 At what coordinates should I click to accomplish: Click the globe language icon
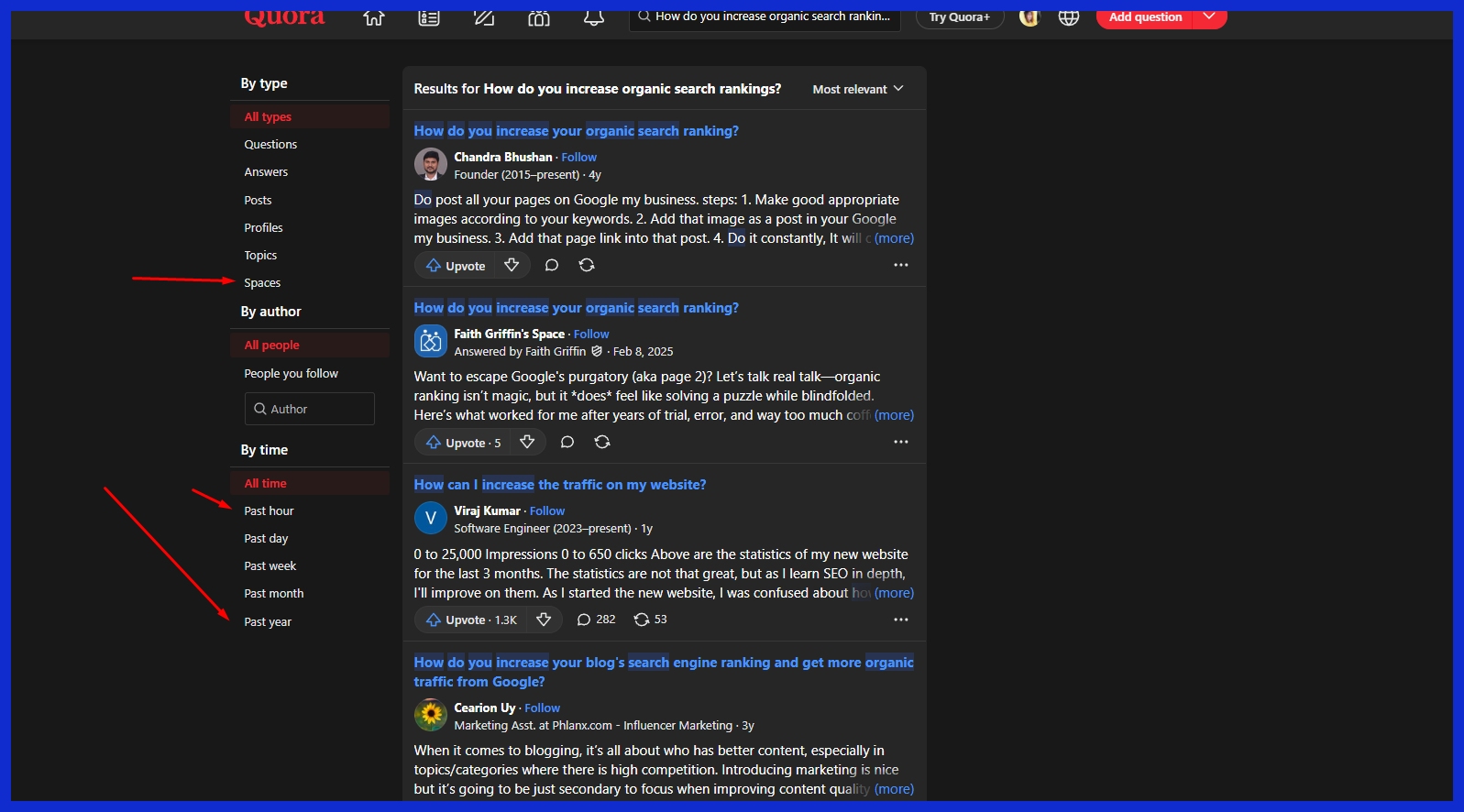point(1068,17)
